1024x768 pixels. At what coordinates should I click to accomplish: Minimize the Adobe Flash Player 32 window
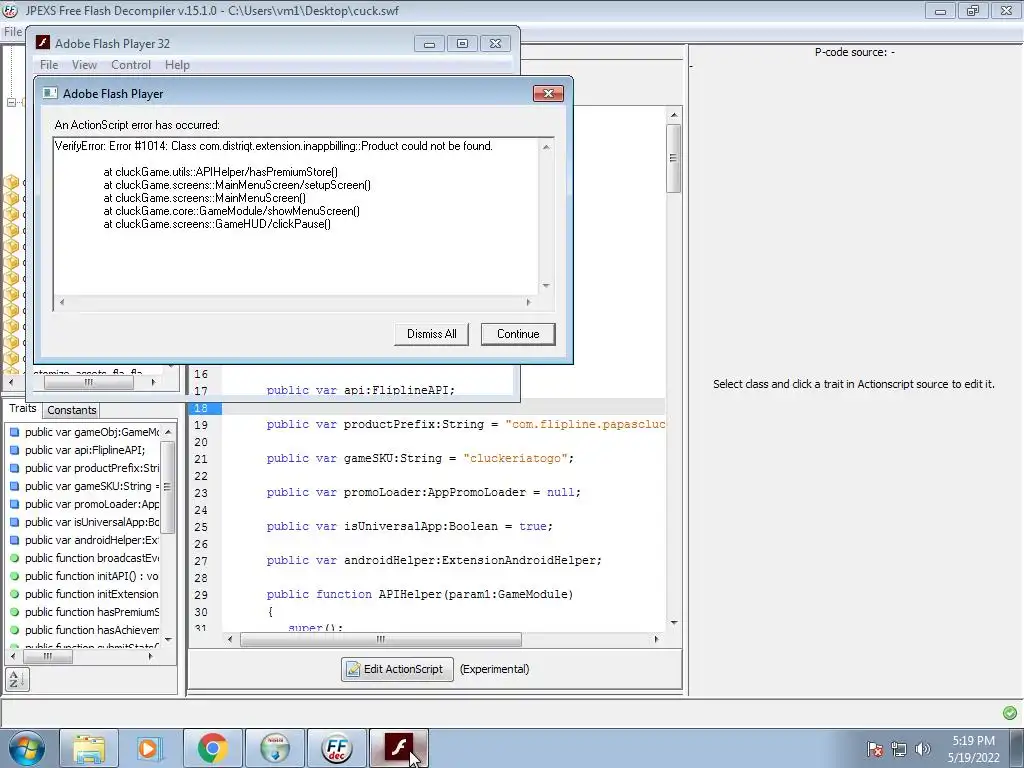coord(429,44)
